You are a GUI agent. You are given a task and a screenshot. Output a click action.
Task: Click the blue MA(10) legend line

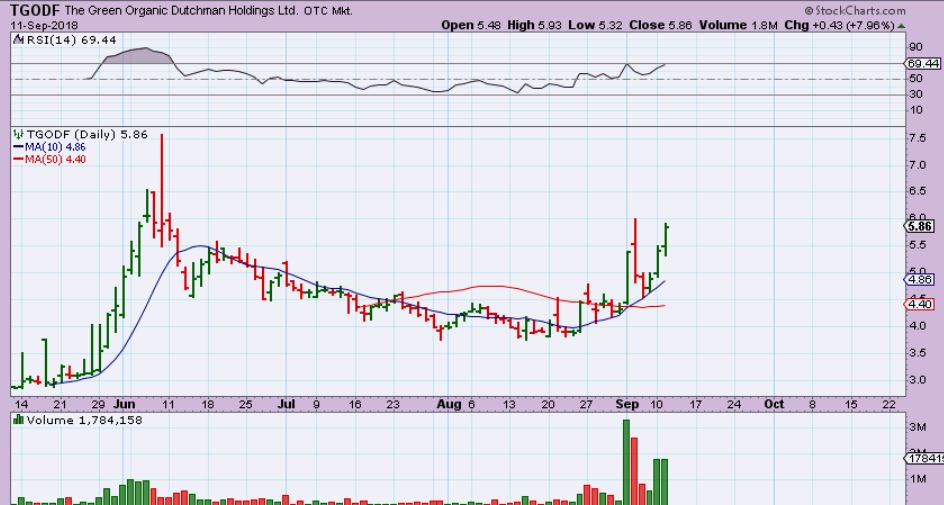click(18, 146)
